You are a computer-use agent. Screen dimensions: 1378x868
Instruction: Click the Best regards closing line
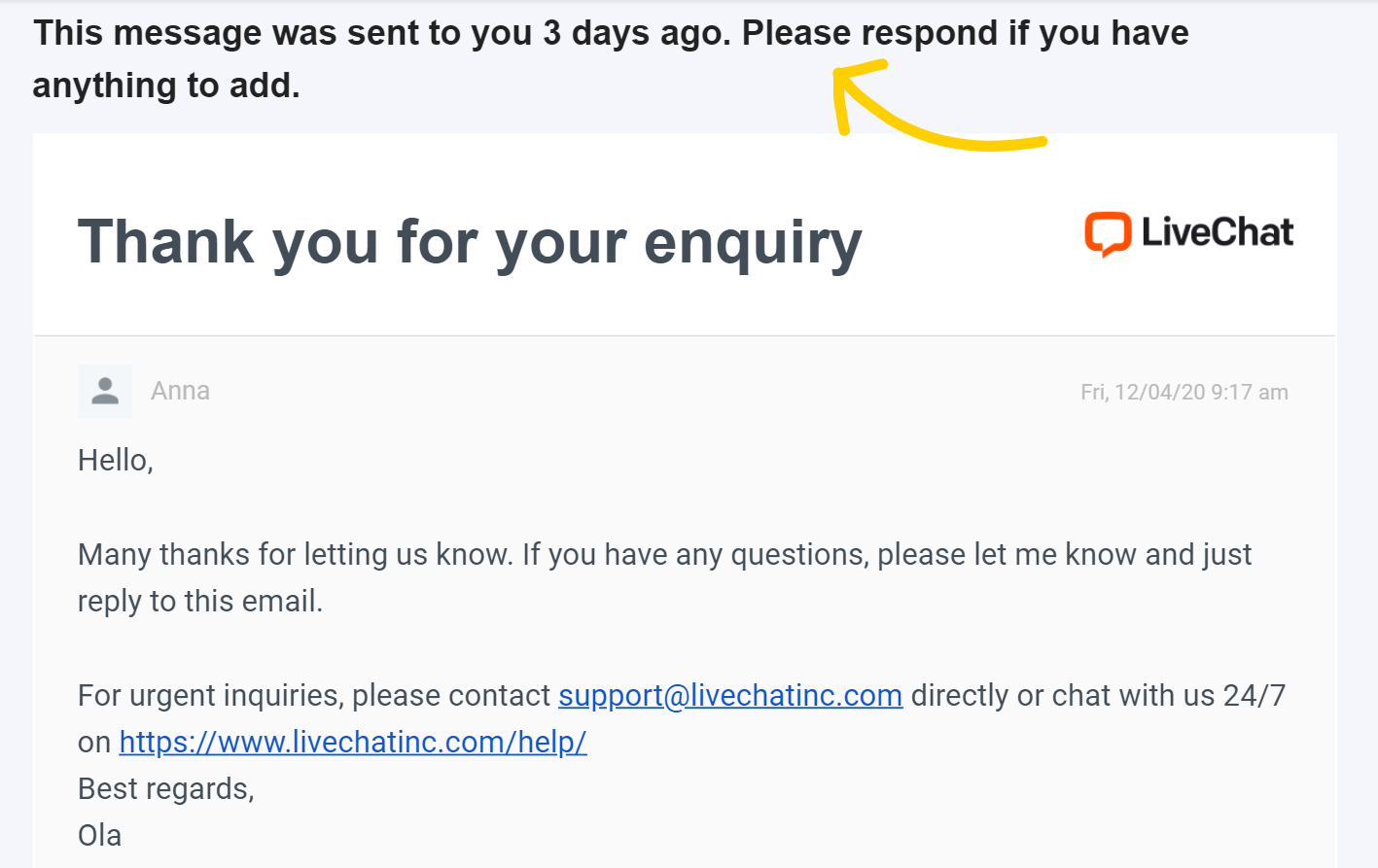(x=166, y=788)
